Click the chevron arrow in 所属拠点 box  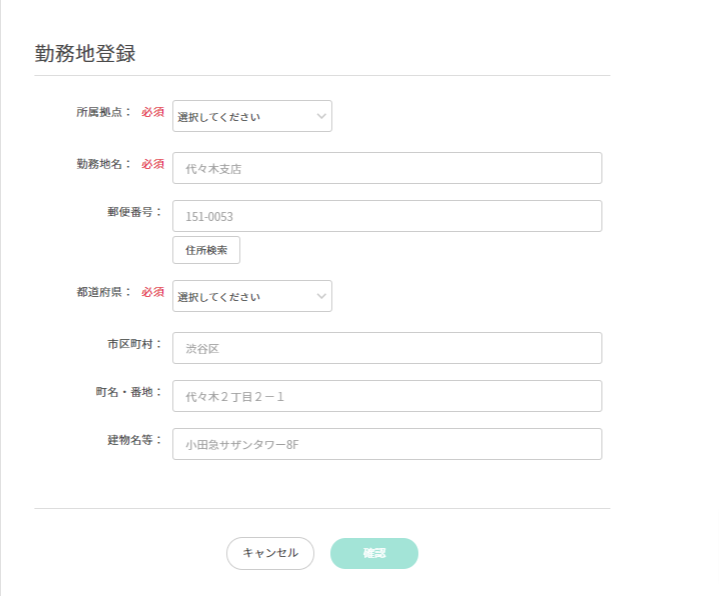[321, 116]
